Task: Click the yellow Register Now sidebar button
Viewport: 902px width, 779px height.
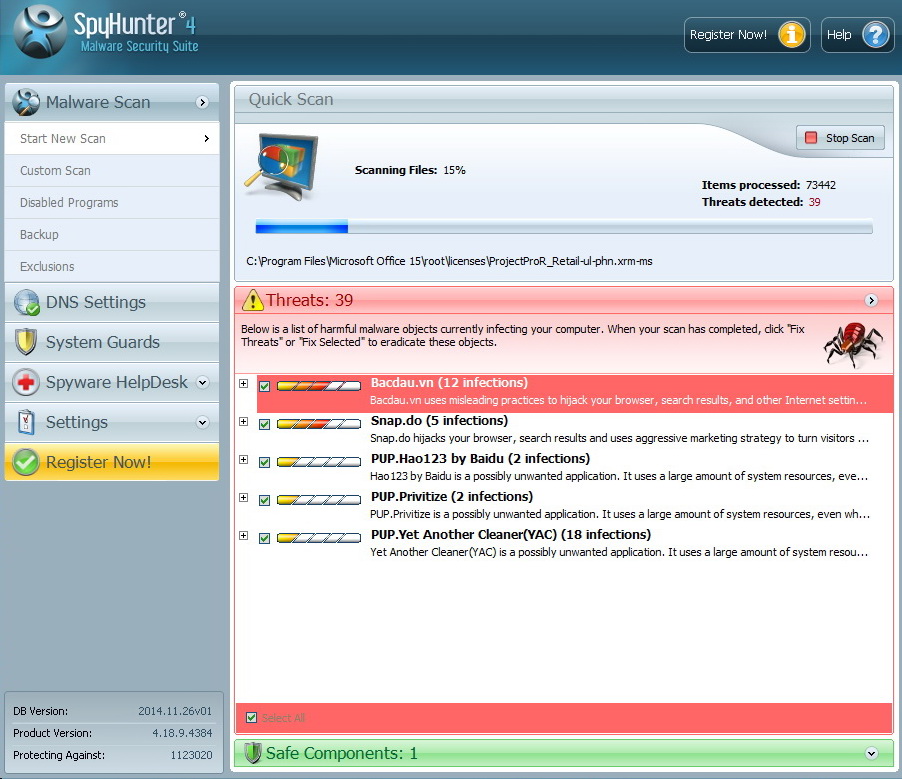Action: tap(112, 462)
